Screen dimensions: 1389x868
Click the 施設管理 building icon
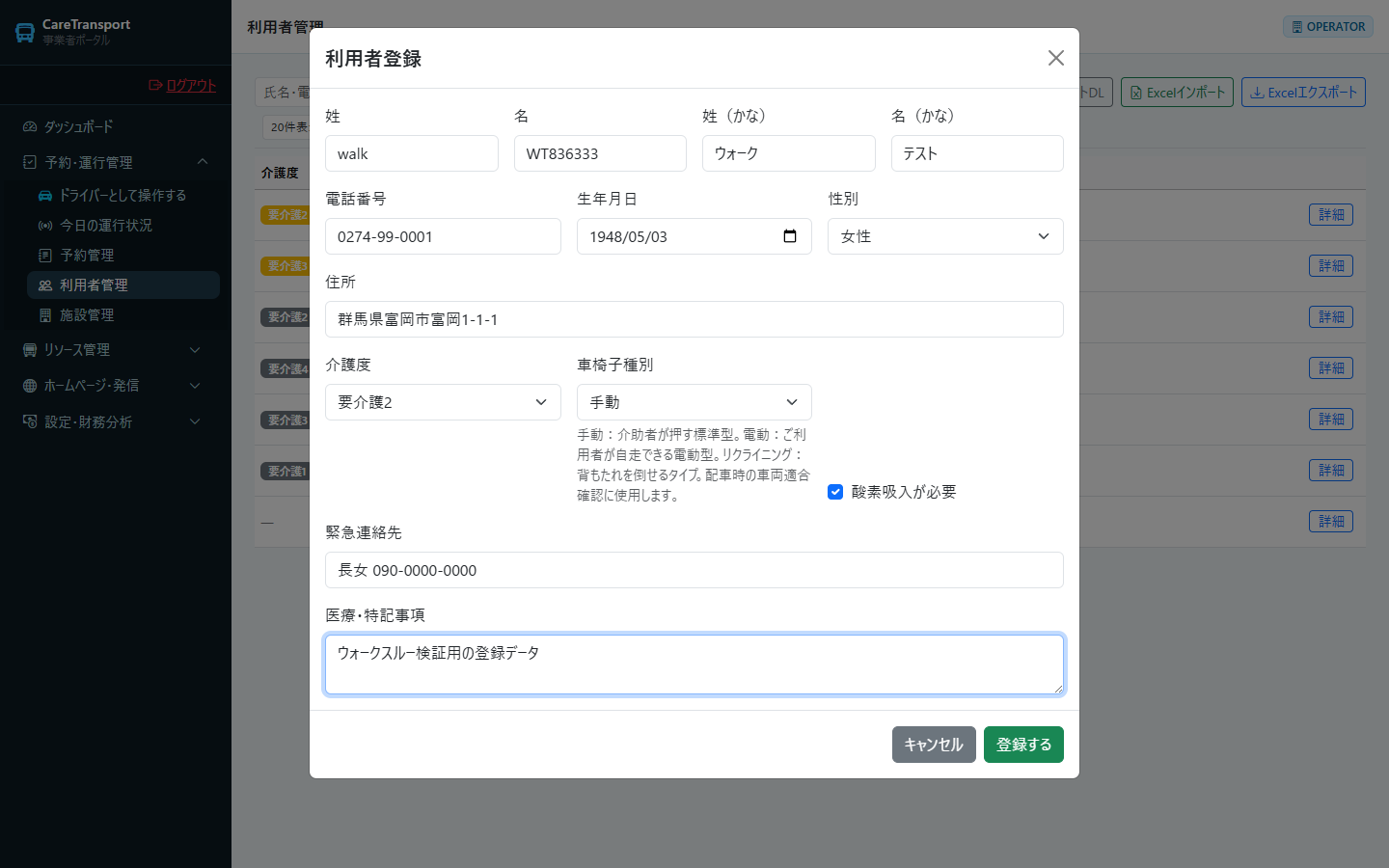pyautogui.click(x=44, y=314)
